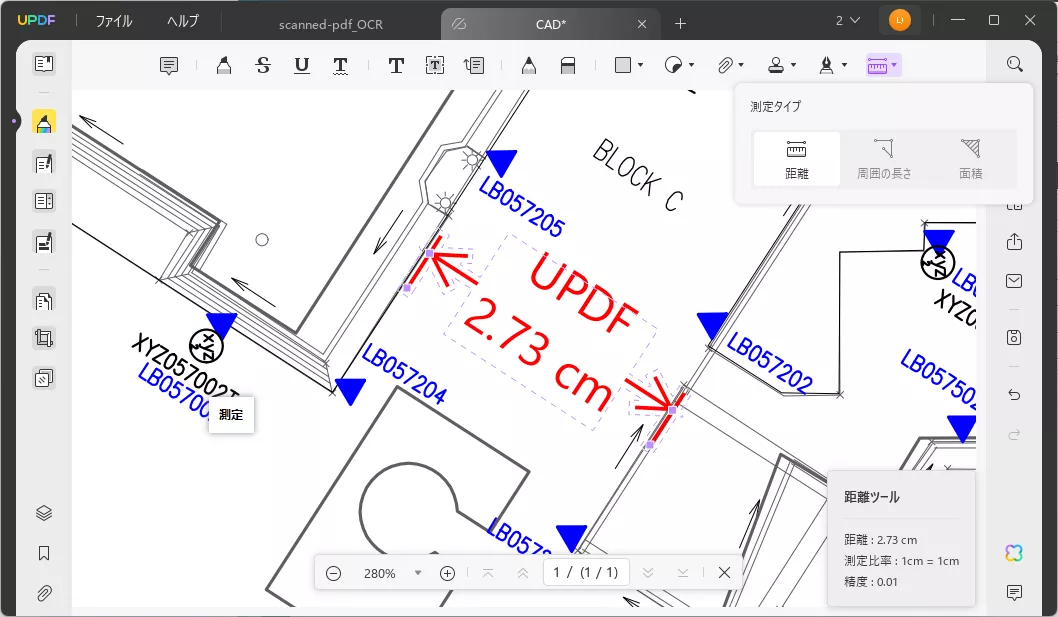Select the eraser tool

[568, 65]
